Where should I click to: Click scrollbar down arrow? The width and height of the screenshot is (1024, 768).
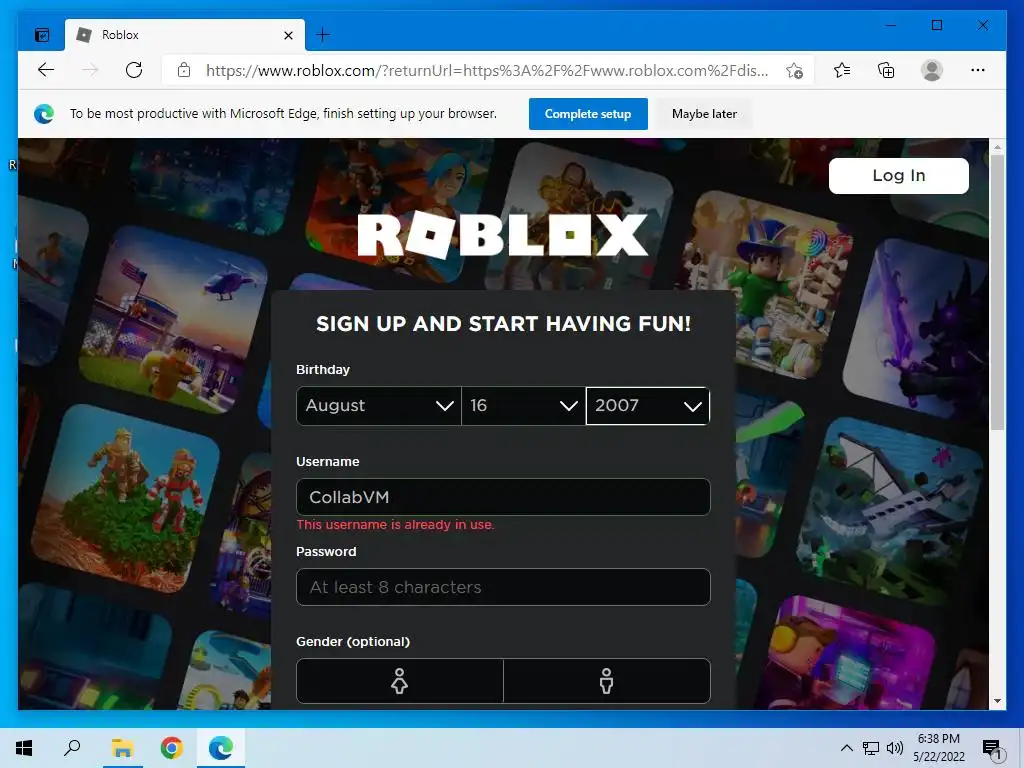pyautogui.click(x=997, y=701)
